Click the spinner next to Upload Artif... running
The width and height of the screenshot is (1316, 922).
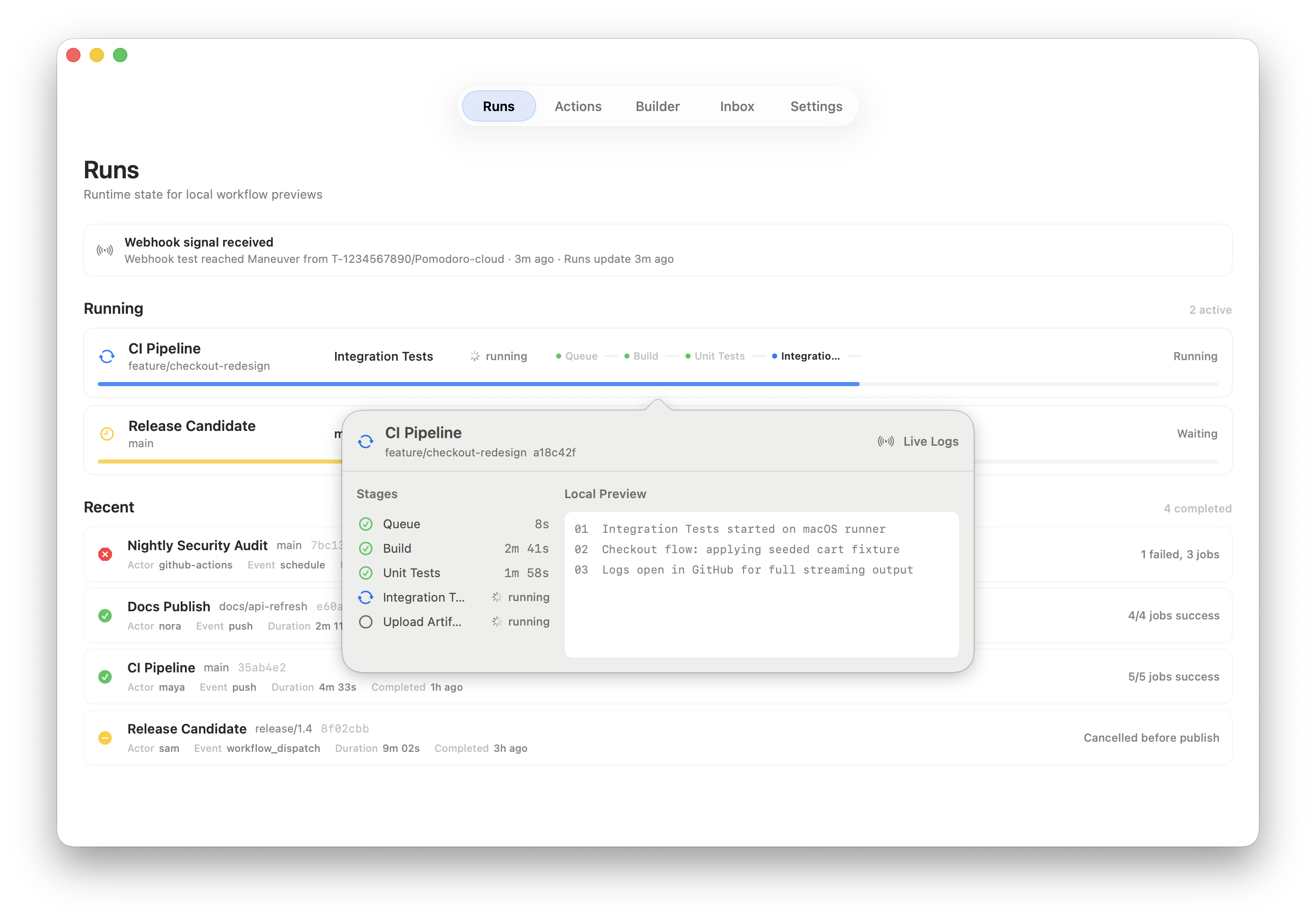497,622
